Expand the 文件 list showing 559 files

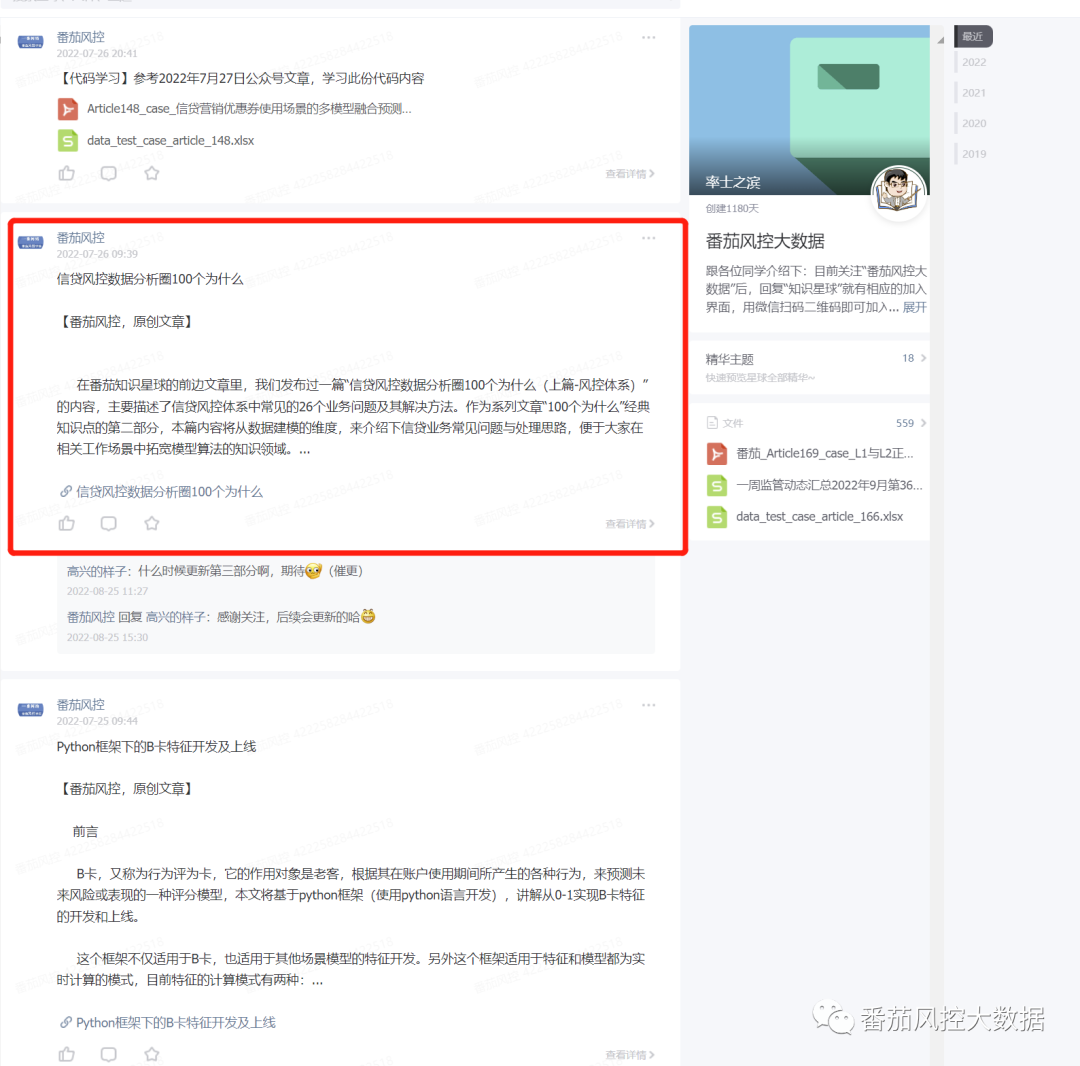click(x=924, y=423)
